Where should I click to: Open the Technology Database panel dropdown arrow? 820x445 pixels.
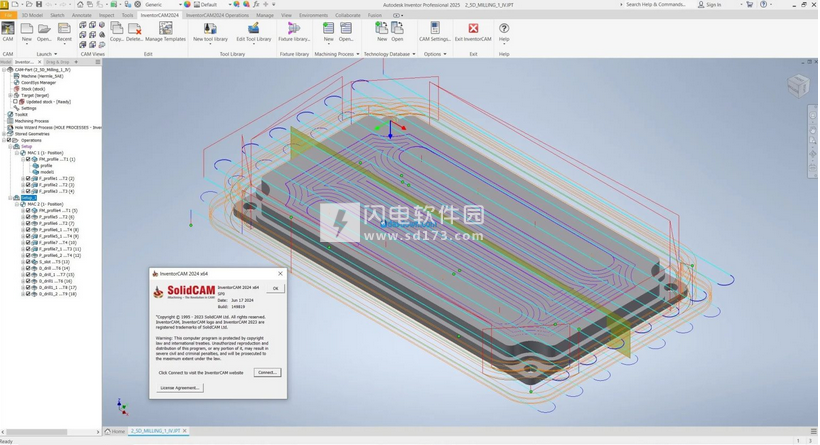414,54
